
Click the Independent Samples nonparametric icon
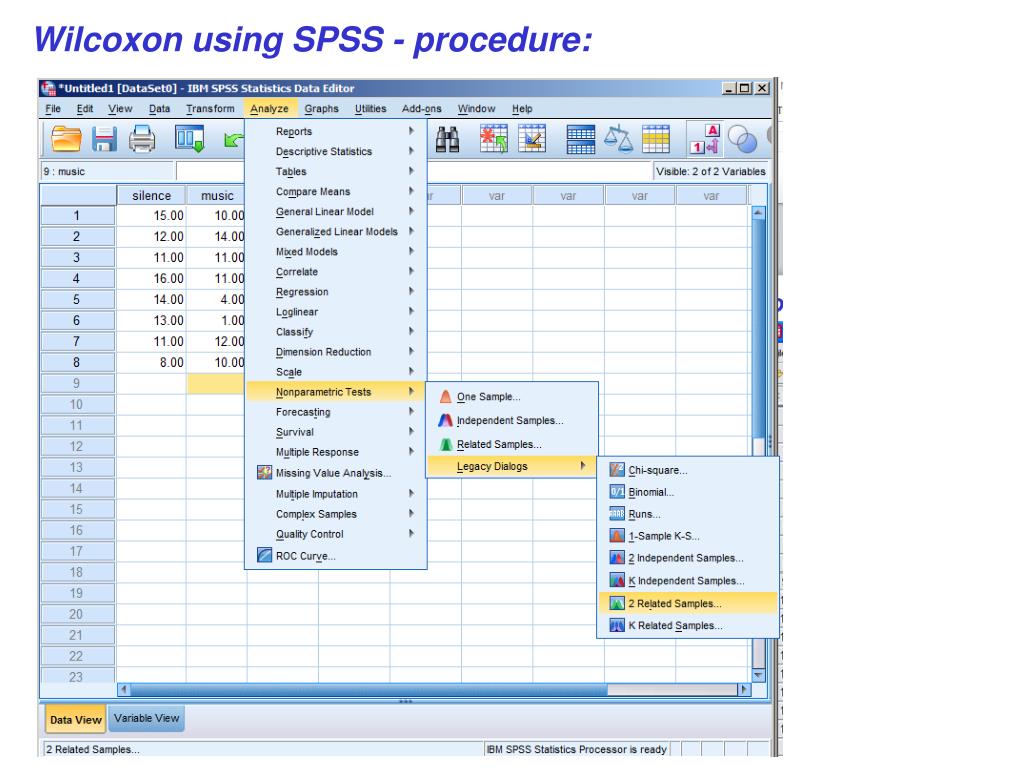[x=445, y=421]
